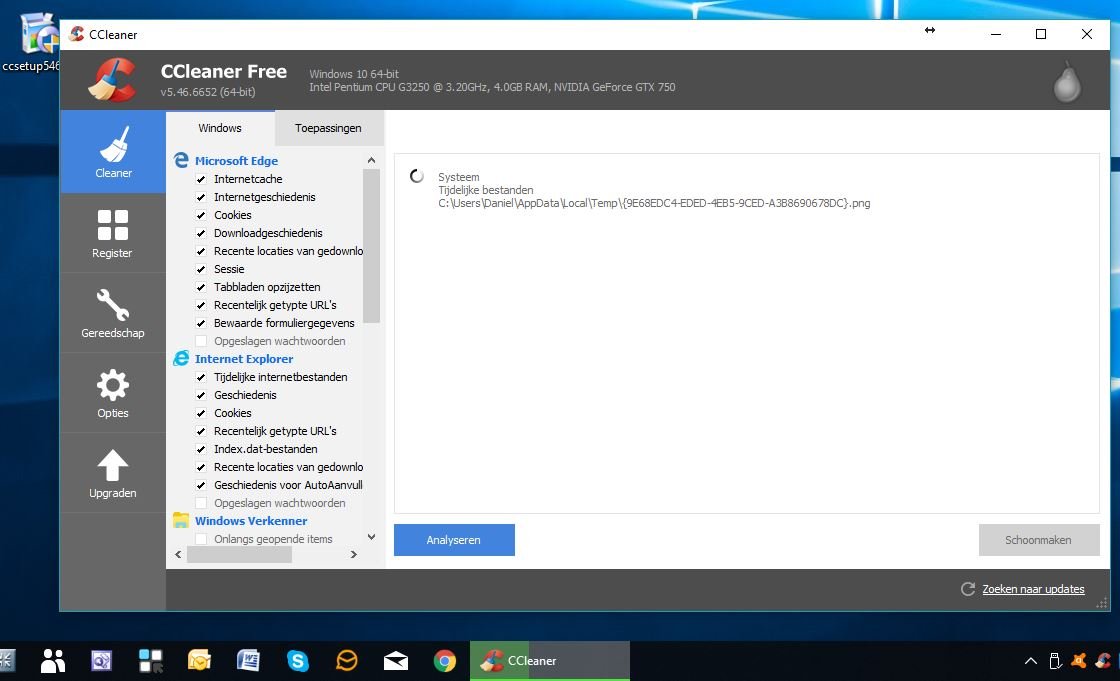Click the Microsoft Edge group icon
Image resolution: width=1120 pixels, height=681 pixels.
point(181,160)
